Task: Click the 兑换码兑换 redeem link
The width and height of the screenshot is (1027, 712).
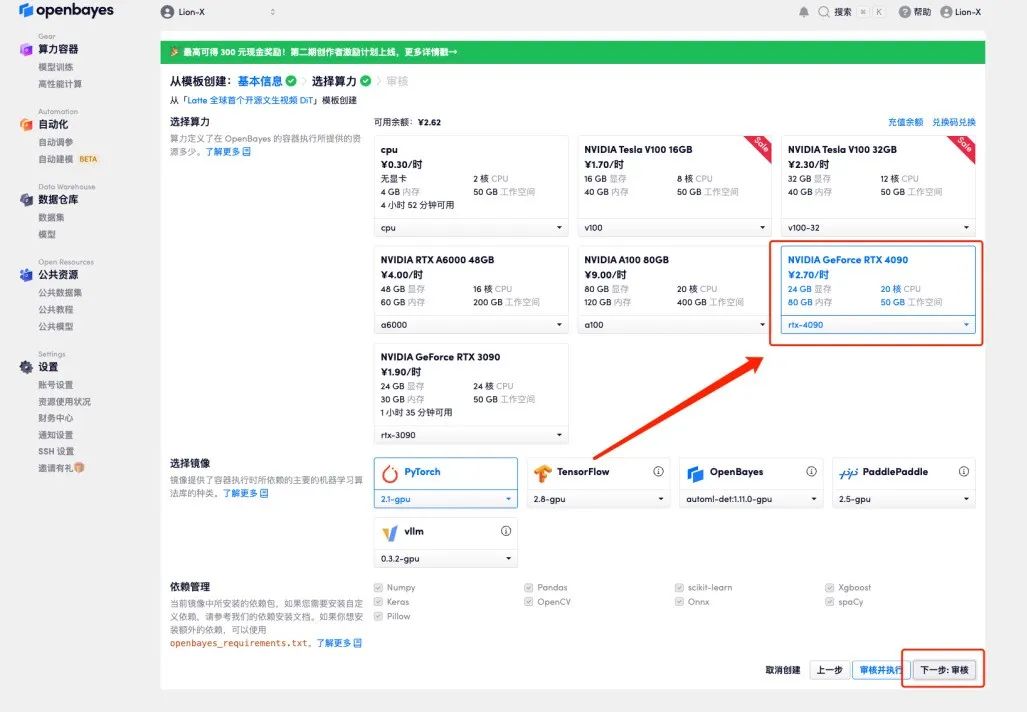Action: pos(957,120)
